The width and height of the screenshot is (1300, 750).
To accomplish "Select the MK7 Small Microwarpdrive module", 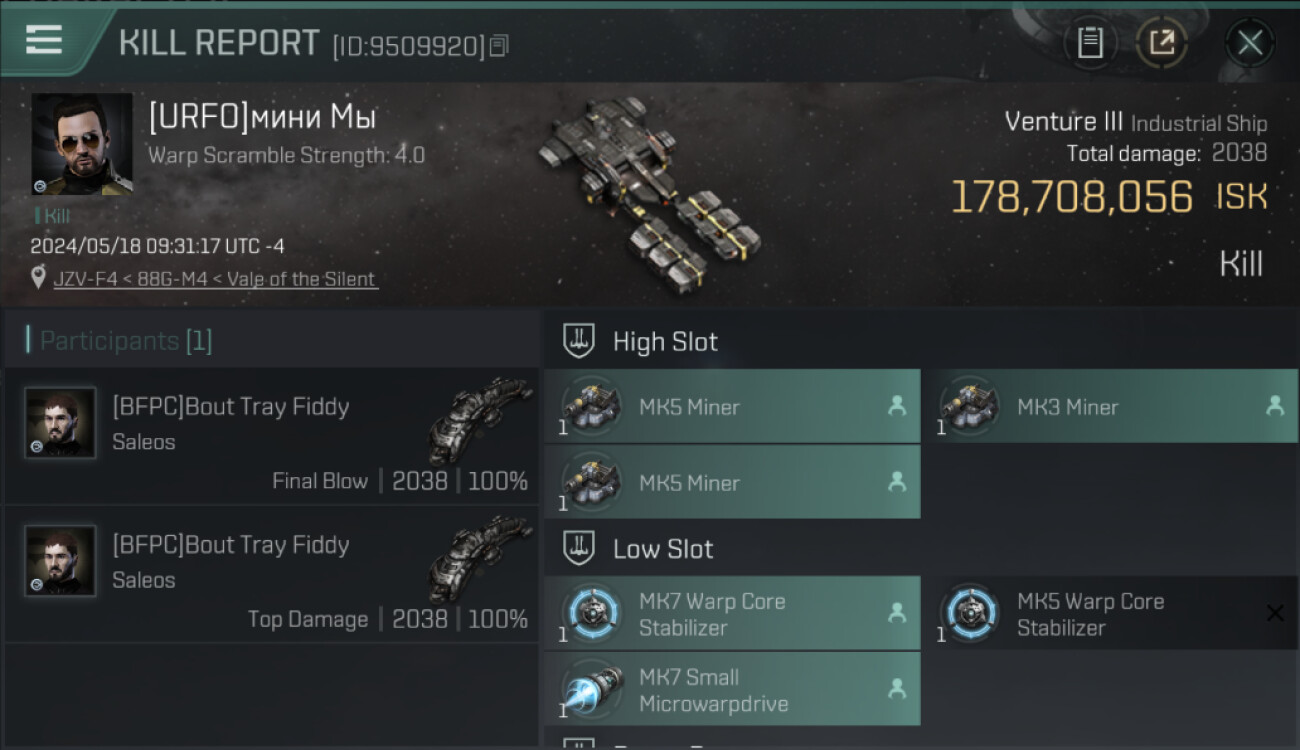I will (732, 689).
